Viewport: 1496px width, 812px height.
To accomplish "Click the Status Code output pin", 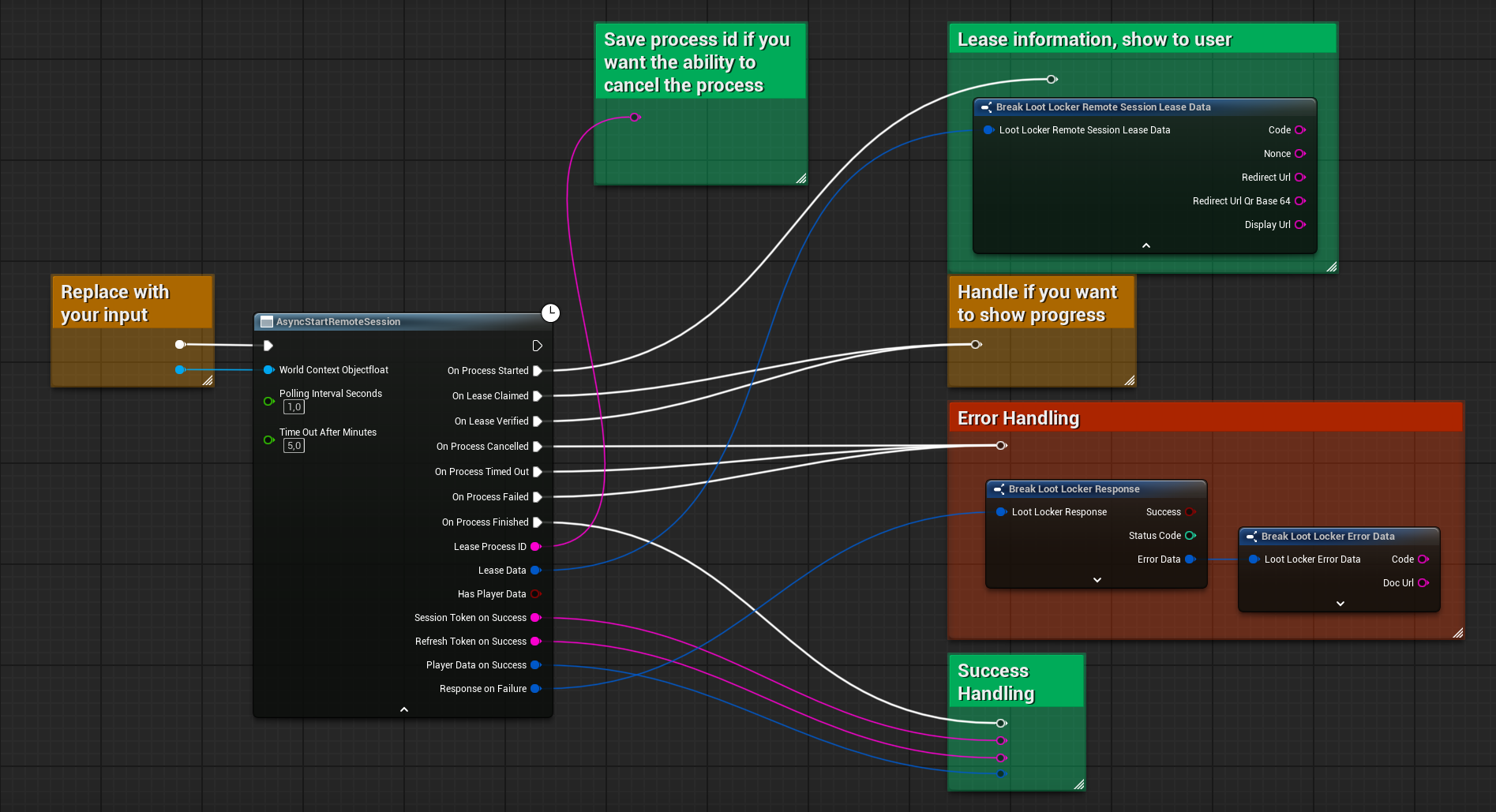I will pos(1190,536).
